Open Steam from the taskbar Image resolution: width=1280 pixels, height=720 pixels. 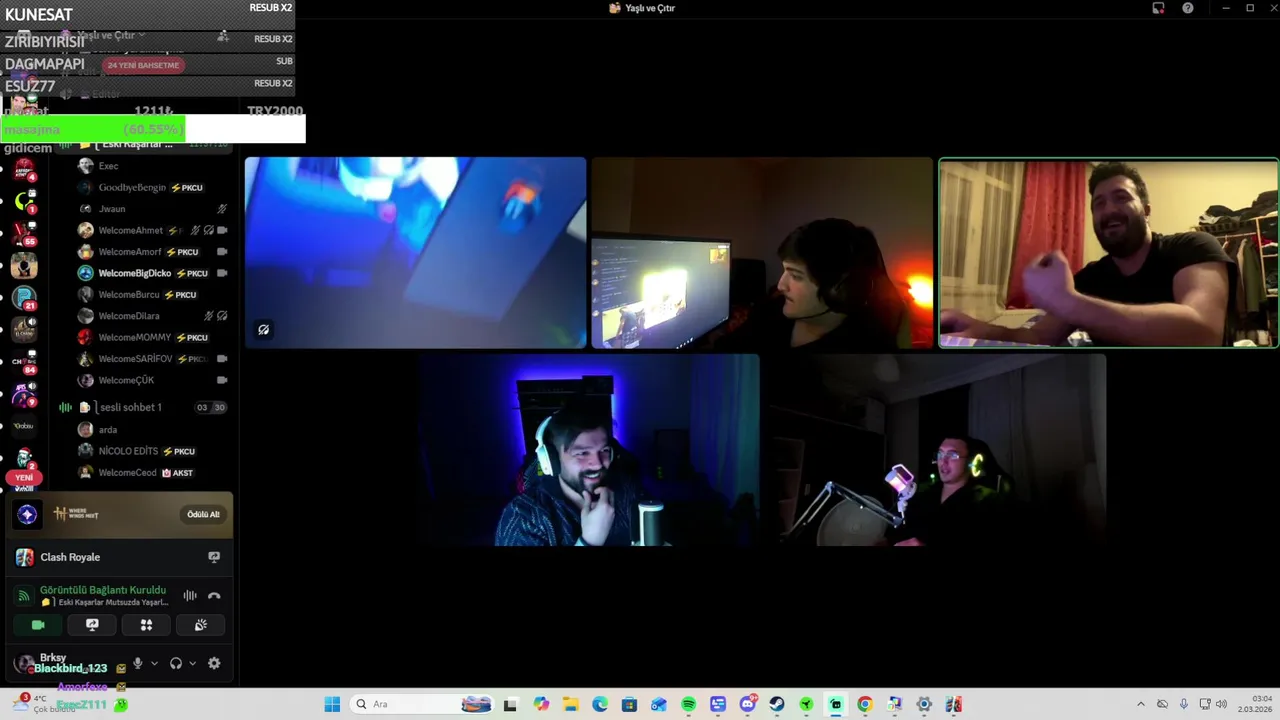(777, 704)
